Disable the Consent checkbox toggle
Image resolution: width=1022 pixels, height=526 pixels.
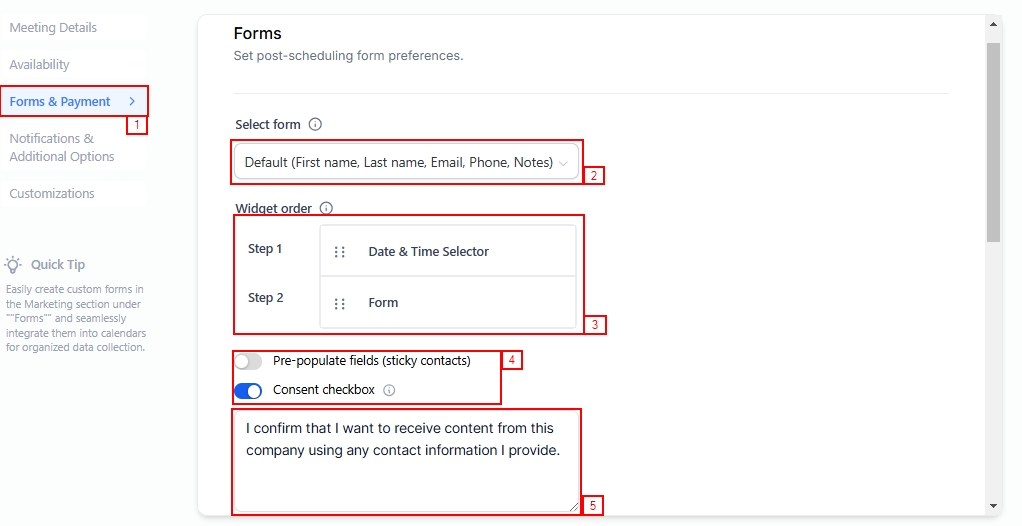coord(248,390)
